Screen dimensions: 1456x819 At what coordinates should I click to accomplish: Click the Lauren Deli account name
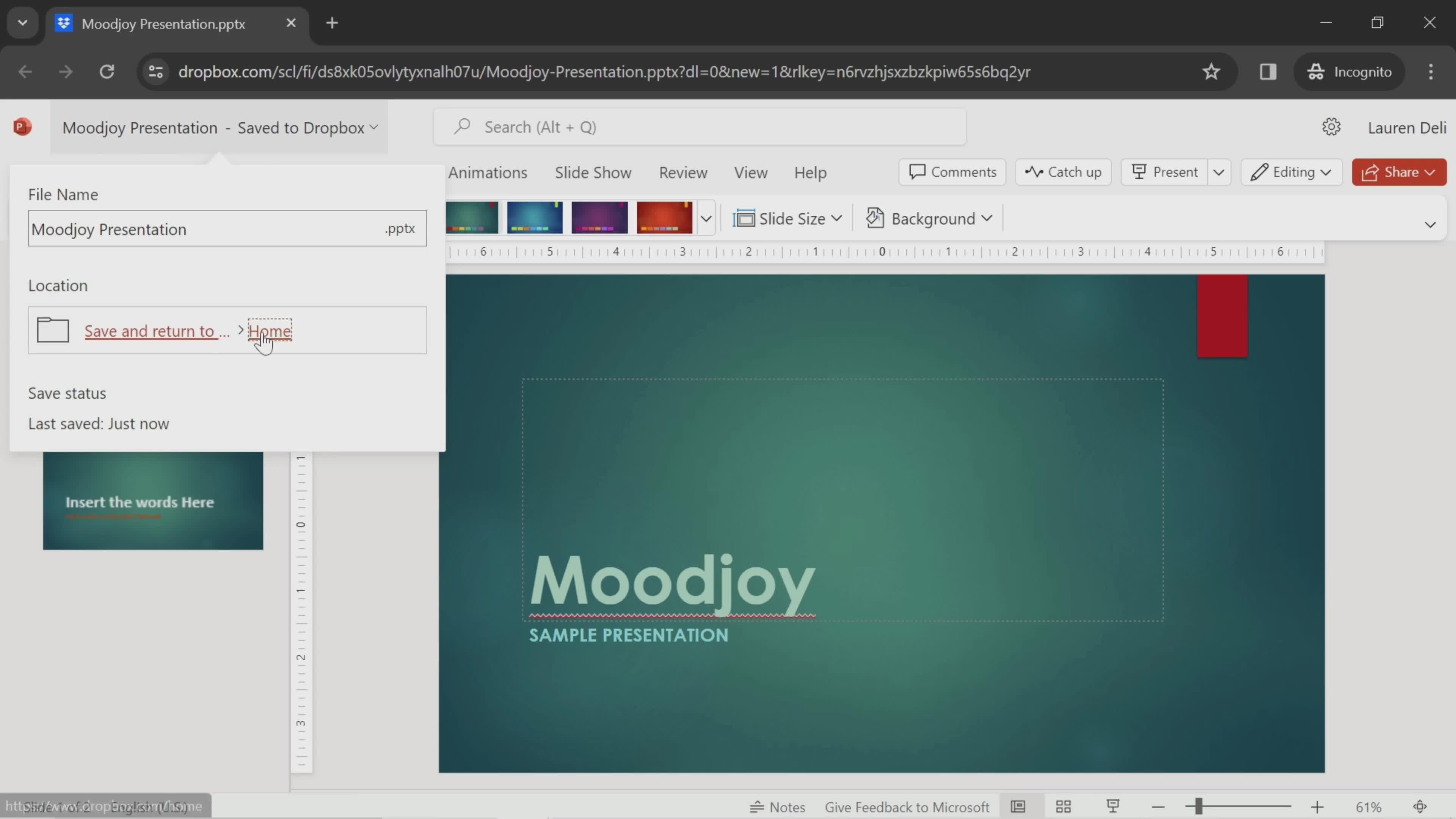point(1407,128)
